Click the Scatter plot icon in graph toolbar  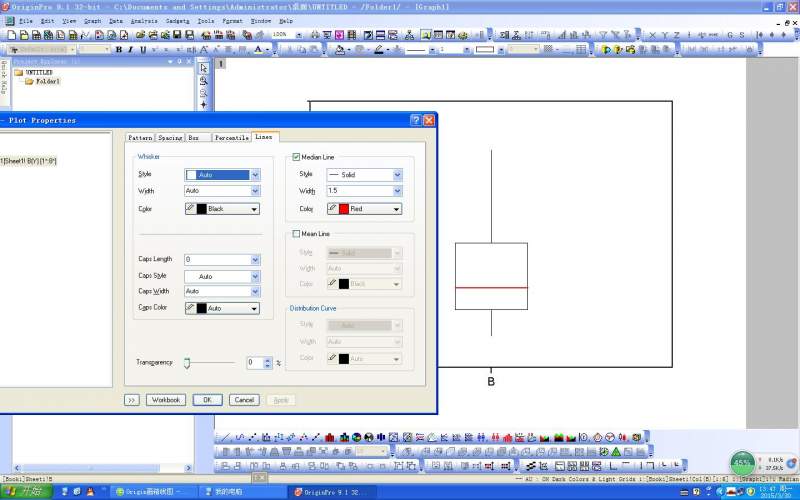[x=253, y=437]
